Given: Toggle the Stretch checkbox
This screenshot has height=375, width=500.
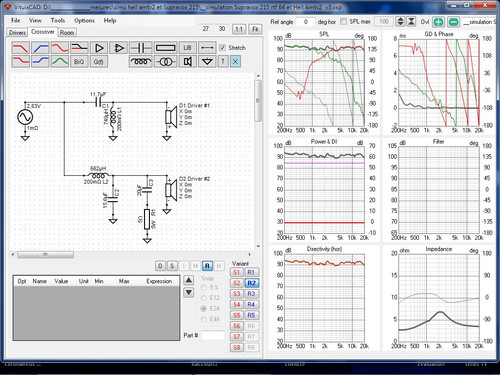Looking at the screenshot, I should click(x=222, y=48).
